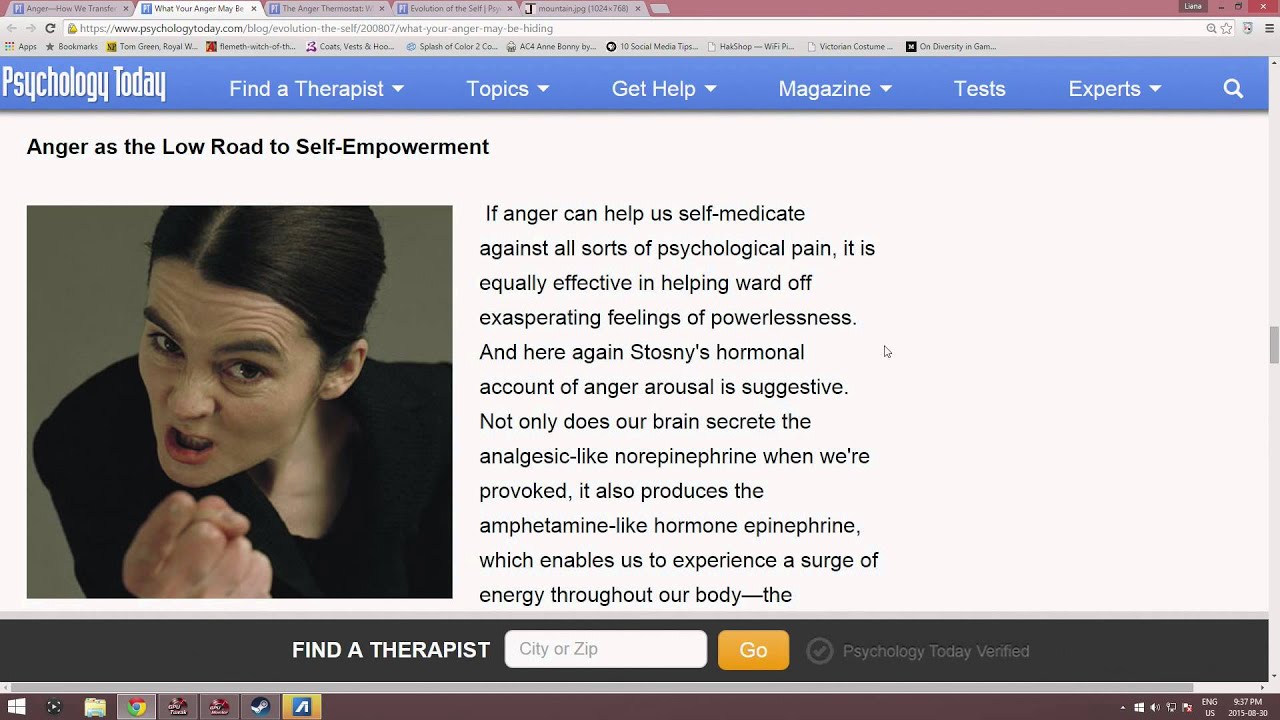
Task: Expand the Experts dropdown
Action: [x=1115, y=88]
